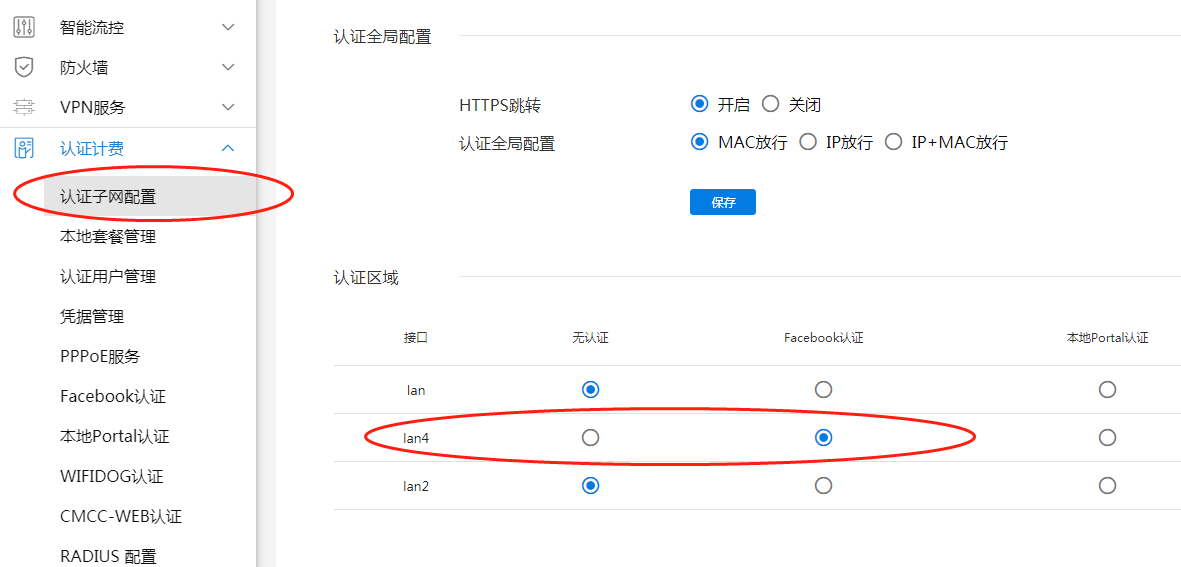
Task: Select the IP放行 radio option
Action: (808, 142)
